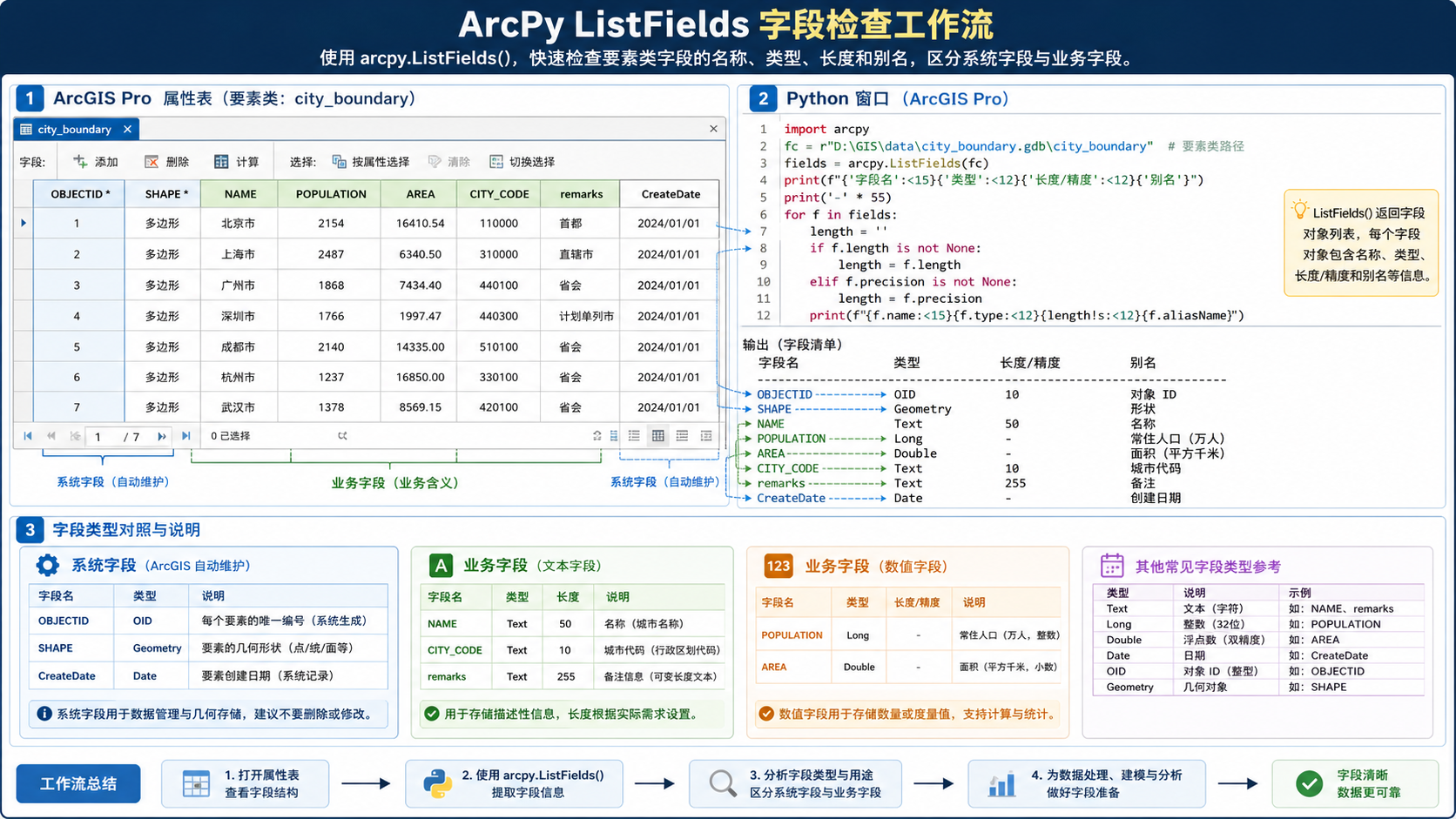Click the highlighted grid view icon in table footer

658,436
